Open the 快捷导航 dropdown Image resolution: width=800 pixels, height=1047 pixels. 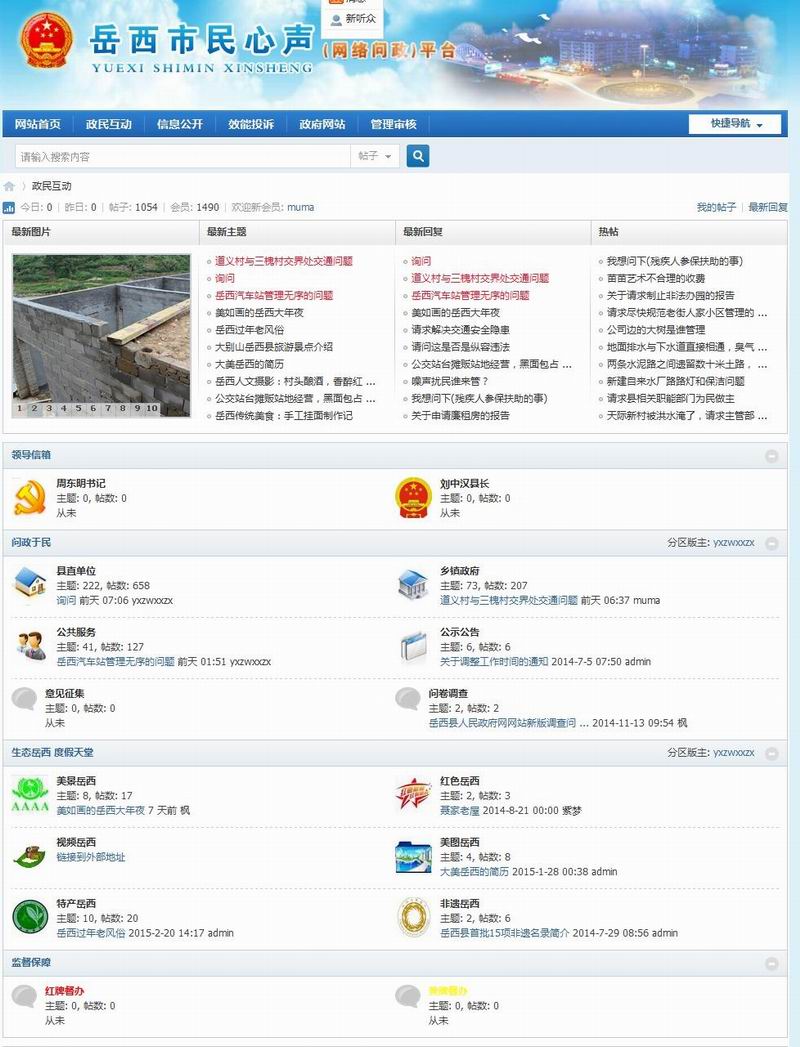(x=734, y=124)
